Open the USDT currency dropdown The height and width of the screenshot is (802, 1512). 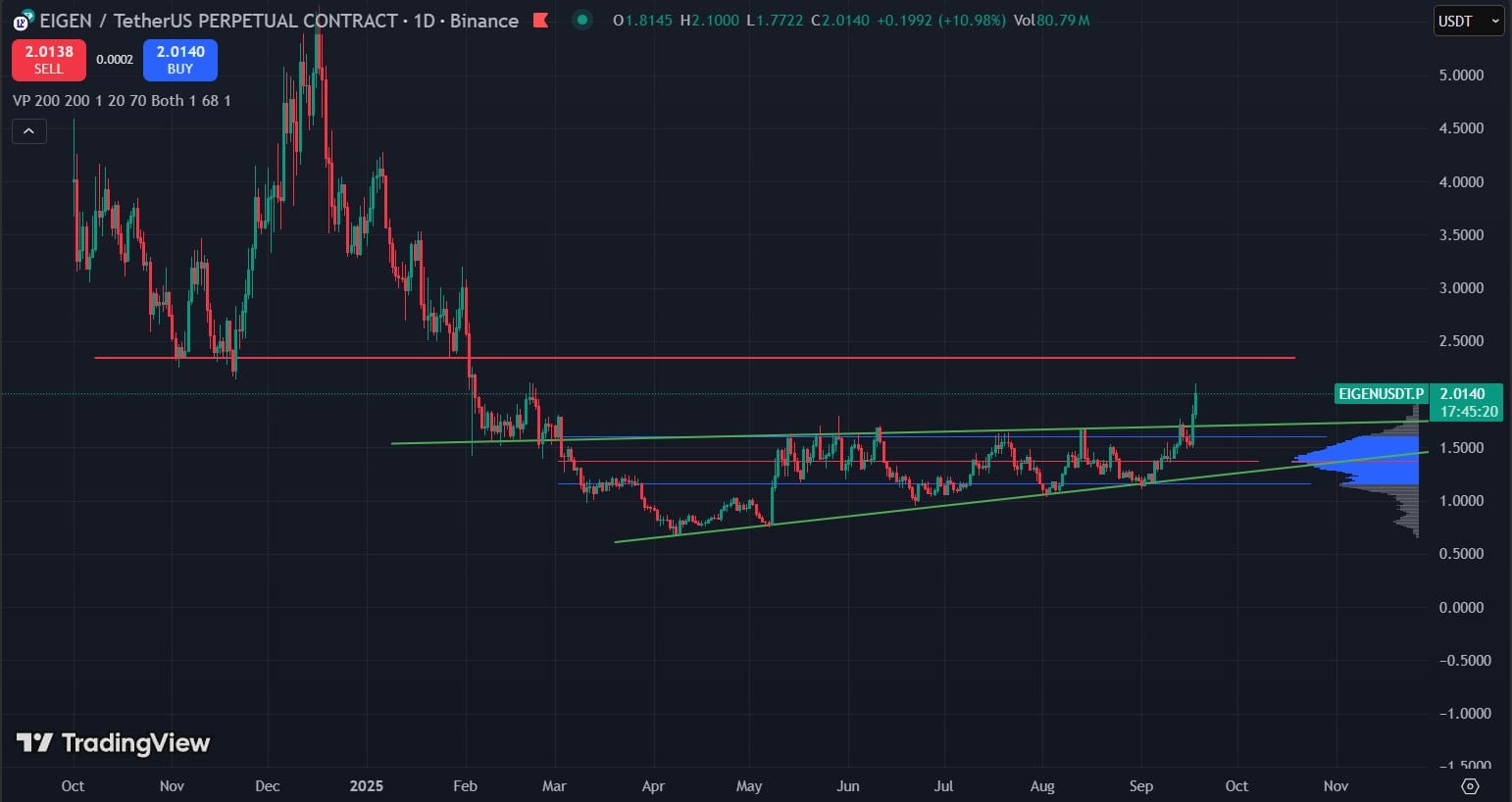coord(1456,20)
